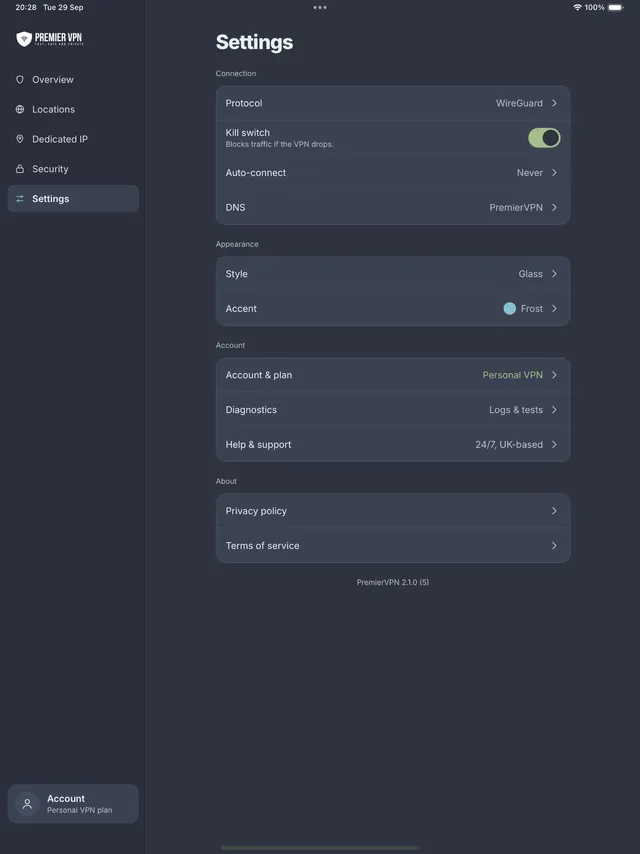Turn off the Kill switch toggle
Screen dimensions: 640x854
click(x=544, y=138)
